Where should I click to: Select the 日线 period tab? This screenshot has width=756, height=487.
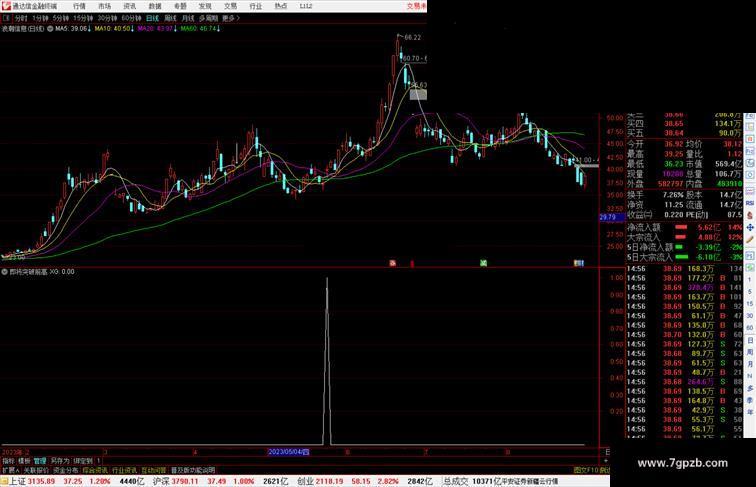[x=152, y=18]
